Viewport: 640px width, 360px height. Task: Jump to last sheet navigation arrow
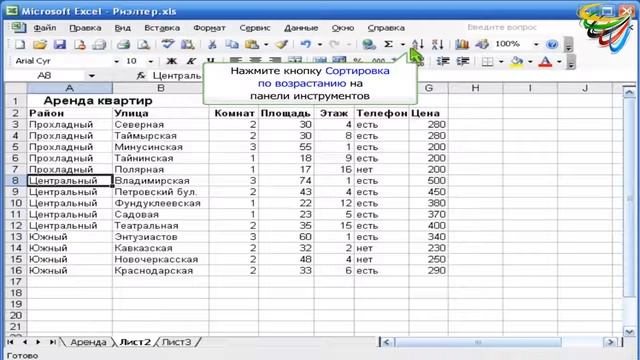(x=53, y=342)
